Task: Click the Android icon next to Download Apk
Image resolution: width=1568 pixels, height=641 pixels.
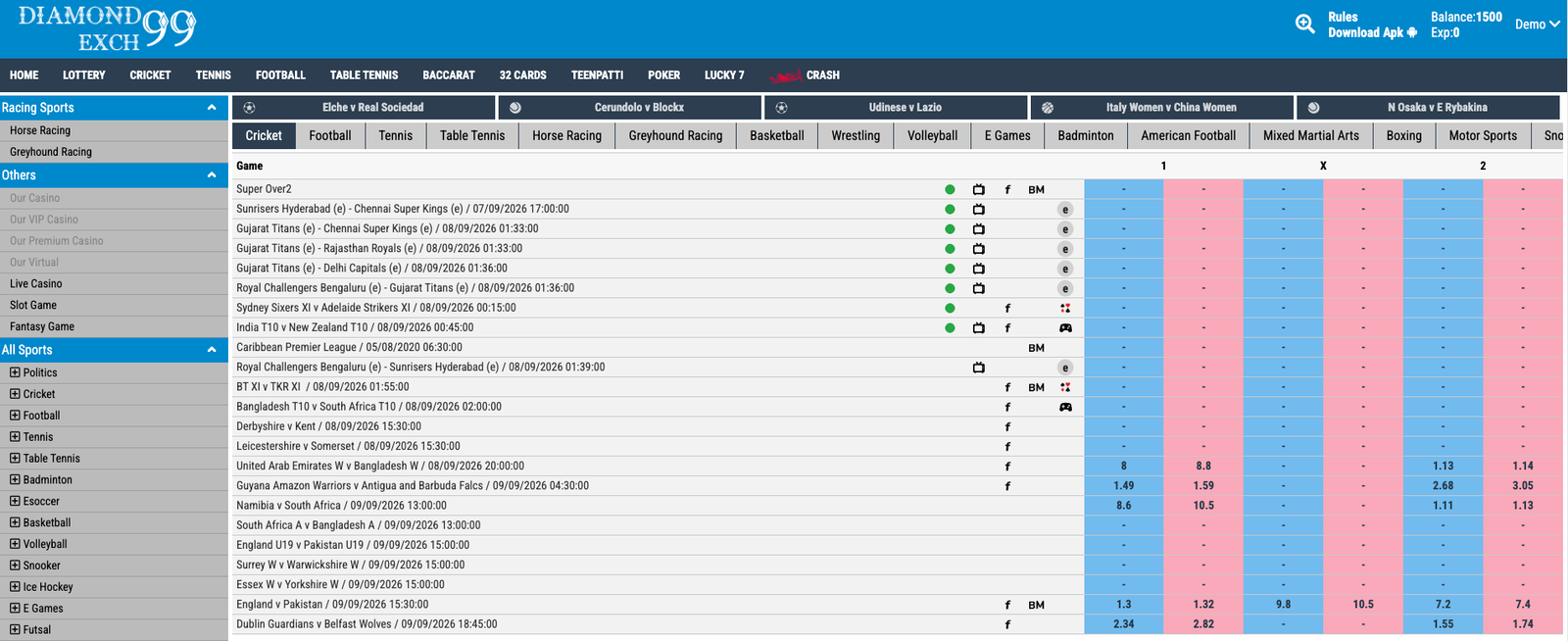Action: 1412,32
